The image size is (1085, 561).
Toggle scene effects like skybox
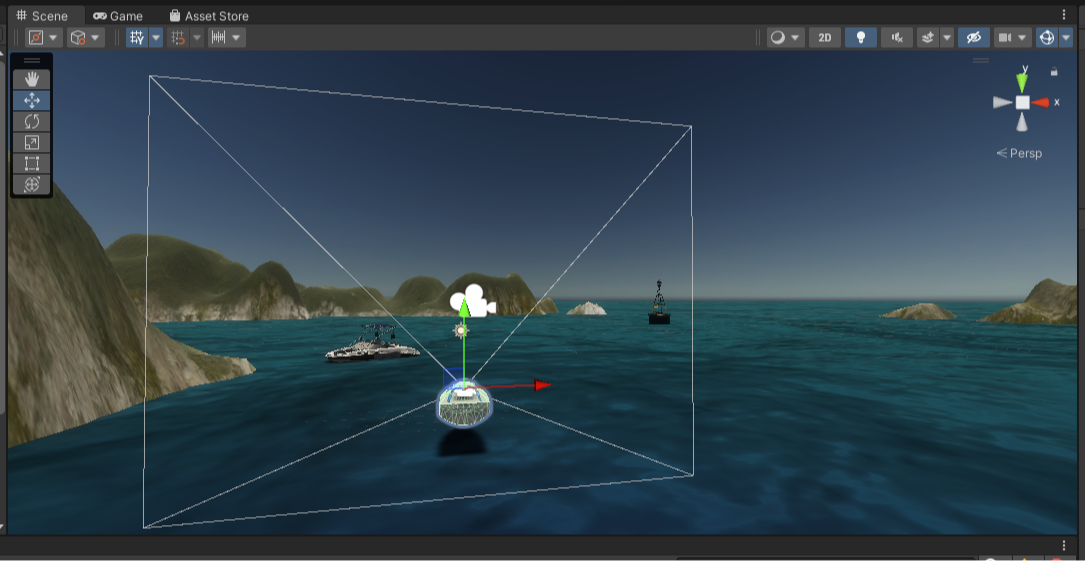[928, 37]
